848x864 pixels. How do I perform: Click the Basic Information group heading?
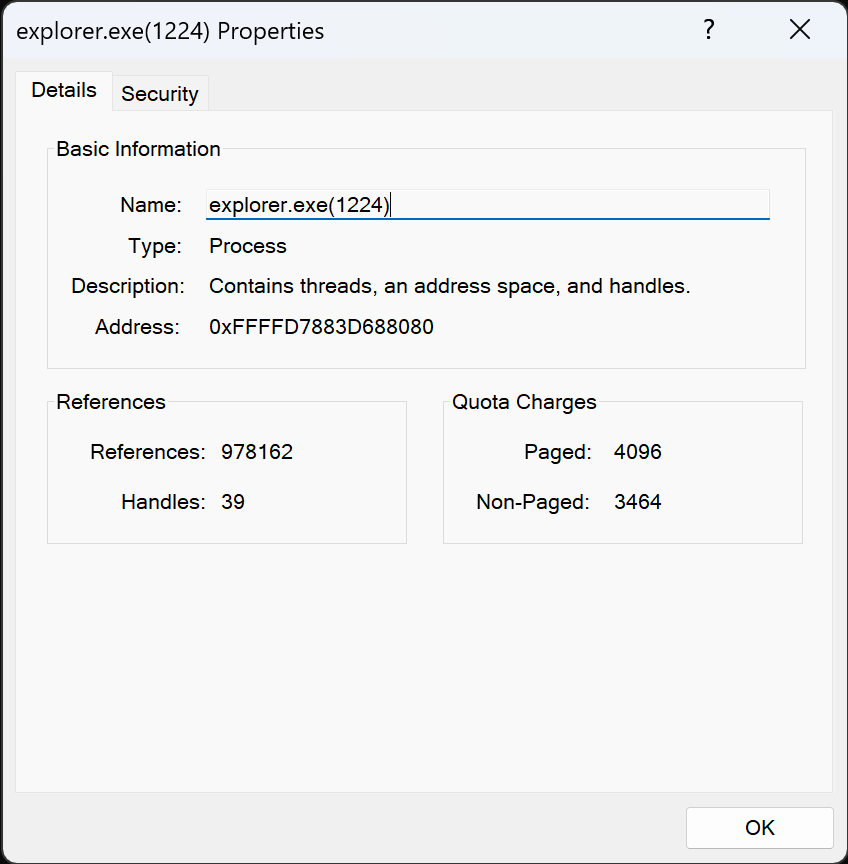(x=138, y=149)
